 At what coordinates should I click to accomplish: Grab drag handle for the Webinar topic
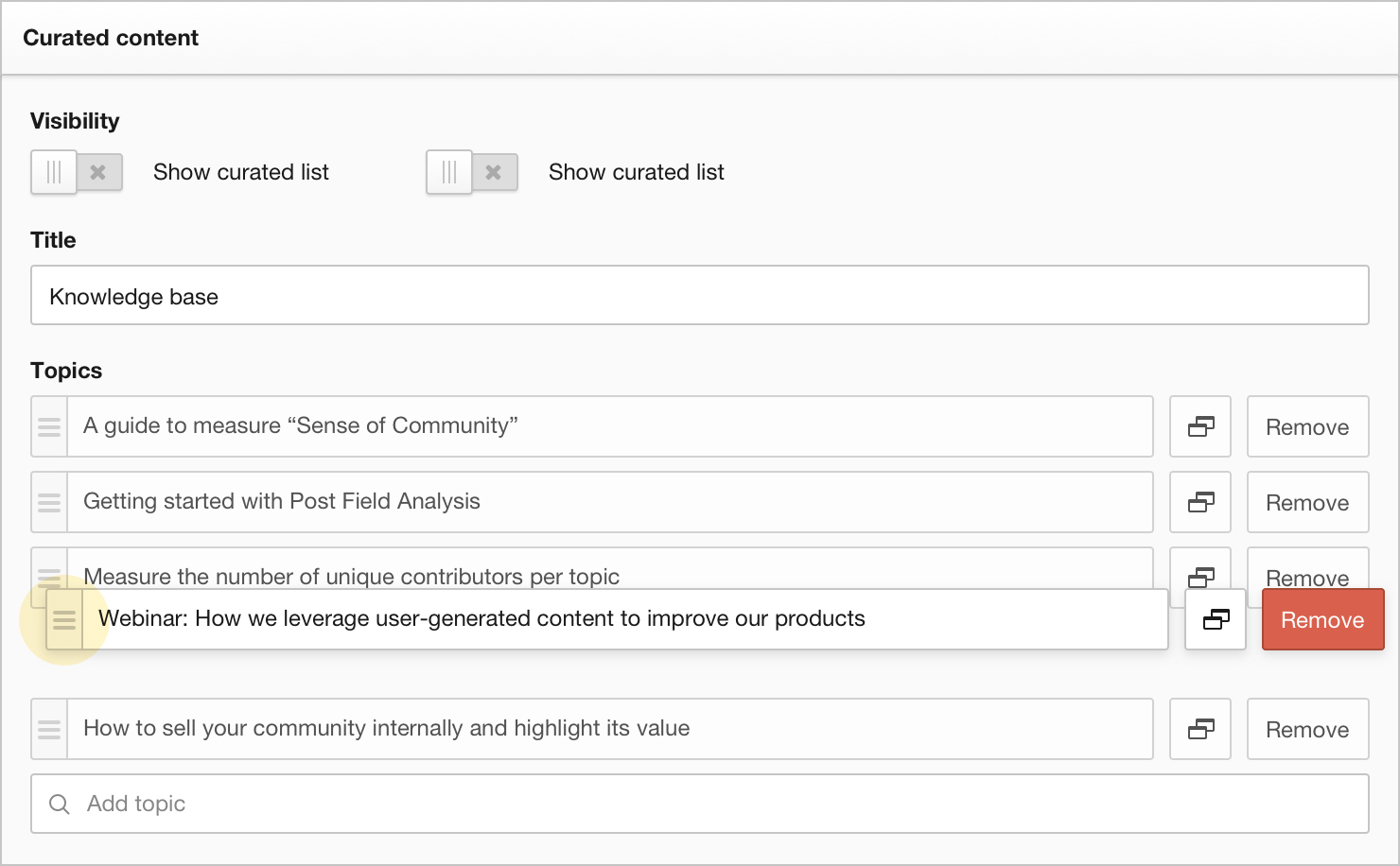(x=64, y=619)
